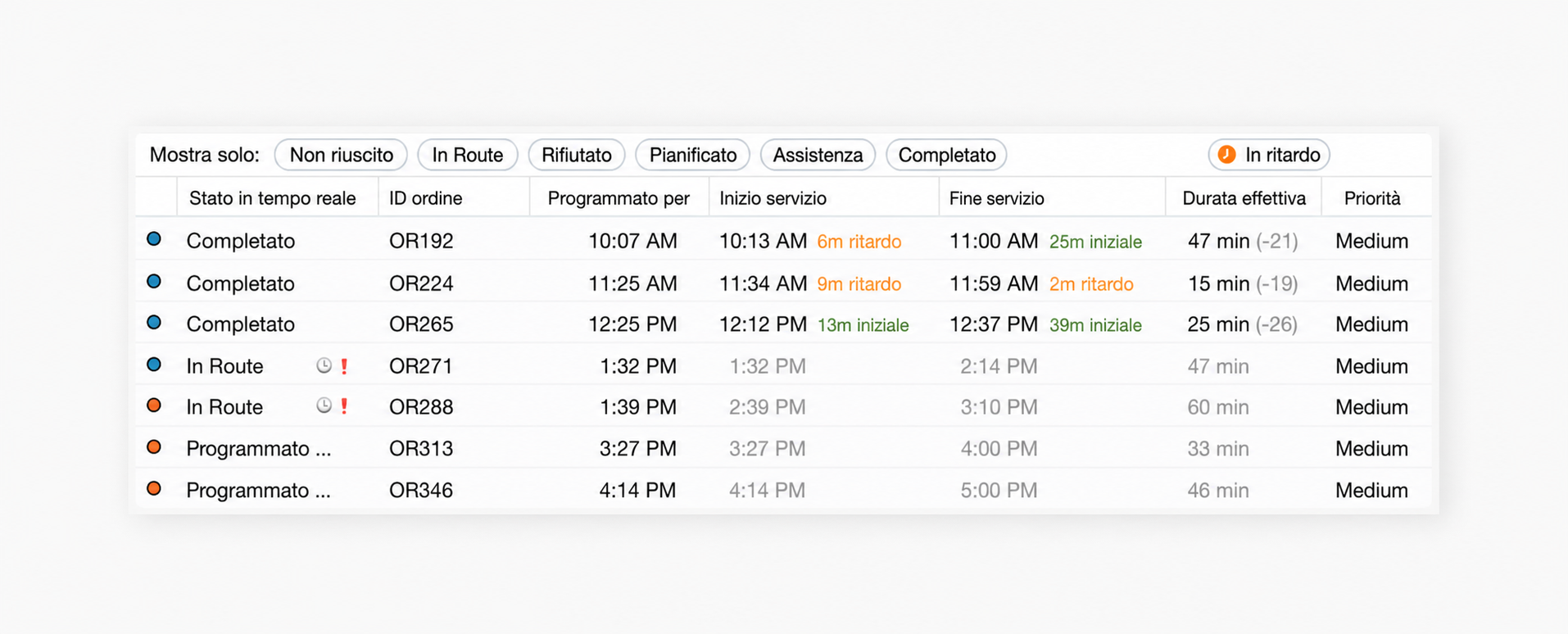Sort by Programmato per column header
Viewport: 1568px width, 634px height.
click(x=619, y=198)
